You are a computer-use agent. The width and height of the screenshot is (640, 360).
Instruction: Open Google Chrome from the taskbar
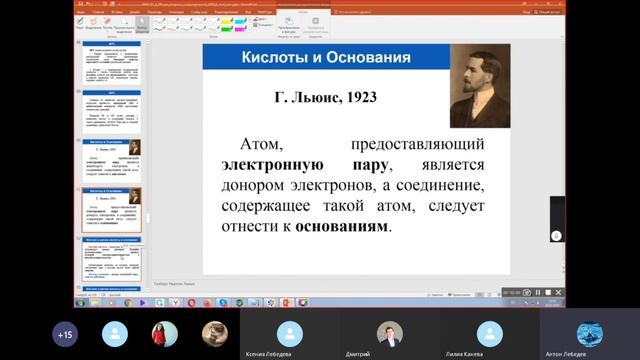(x=128, y=303)
